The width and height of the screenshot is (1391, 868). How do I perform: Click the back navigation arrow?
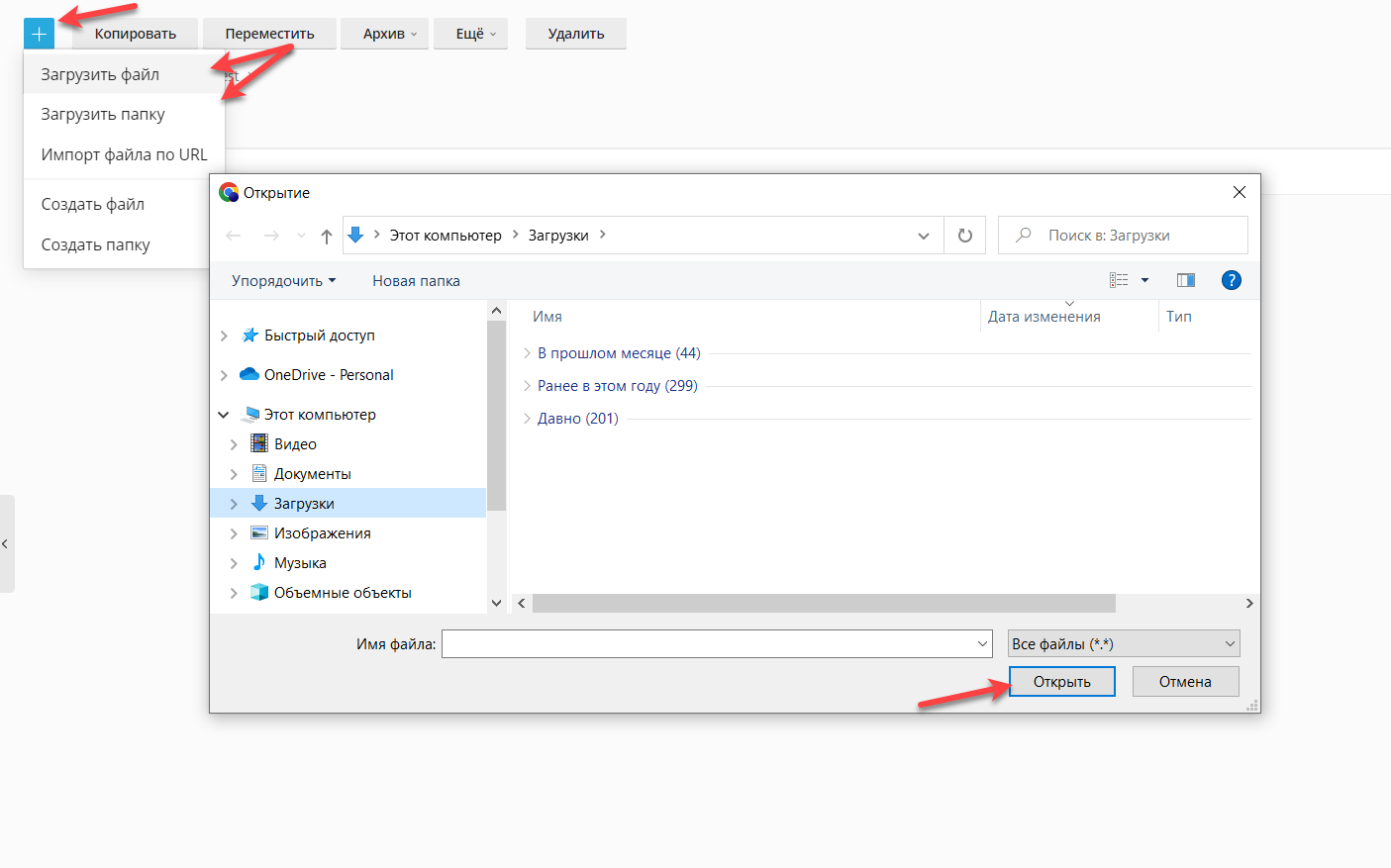(x=234, y=236)
